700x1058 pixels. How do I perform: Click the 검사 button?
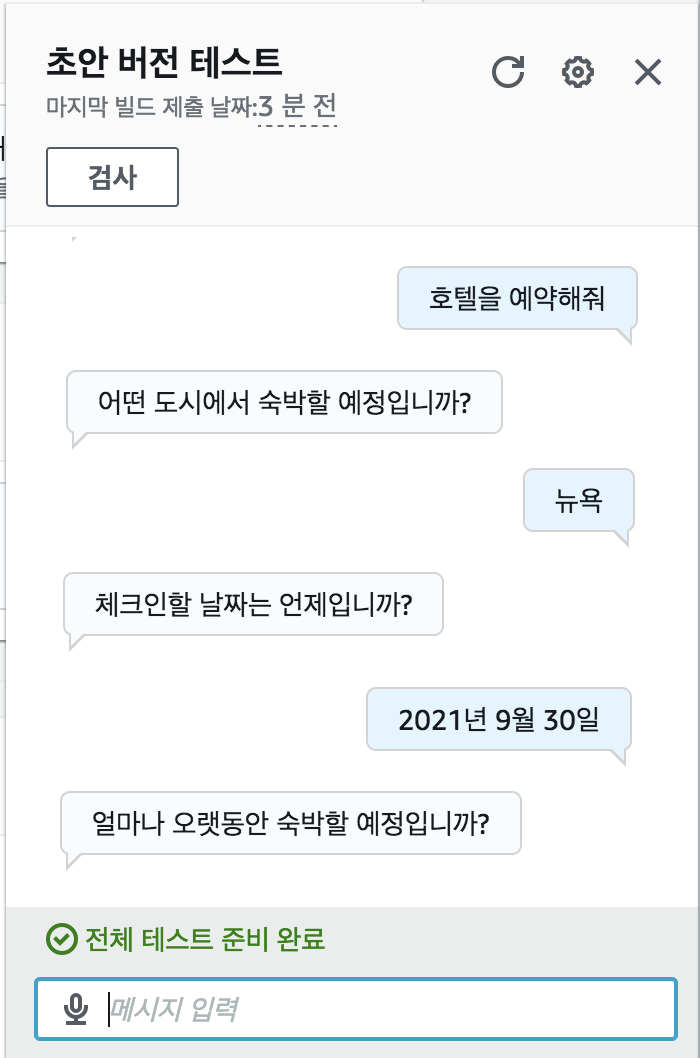click(112, 177)
